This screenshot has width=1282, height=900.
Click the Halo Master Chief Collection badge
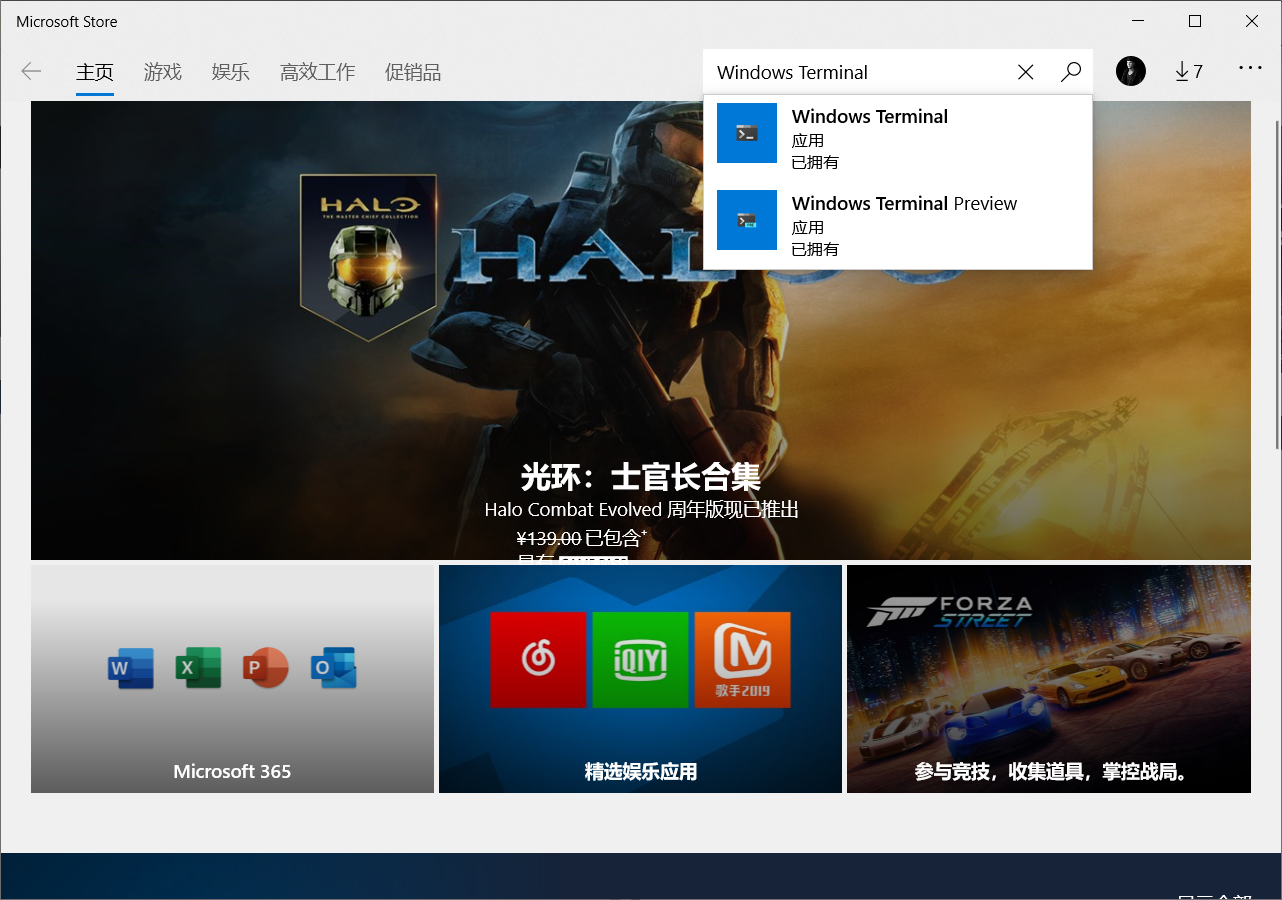(369, 257)
